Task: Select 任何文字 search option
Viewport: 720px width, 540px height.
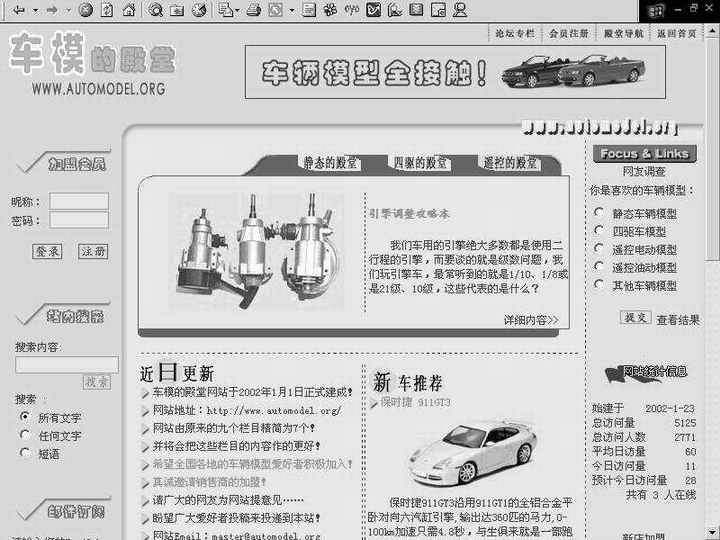Action: coord(25,435)
